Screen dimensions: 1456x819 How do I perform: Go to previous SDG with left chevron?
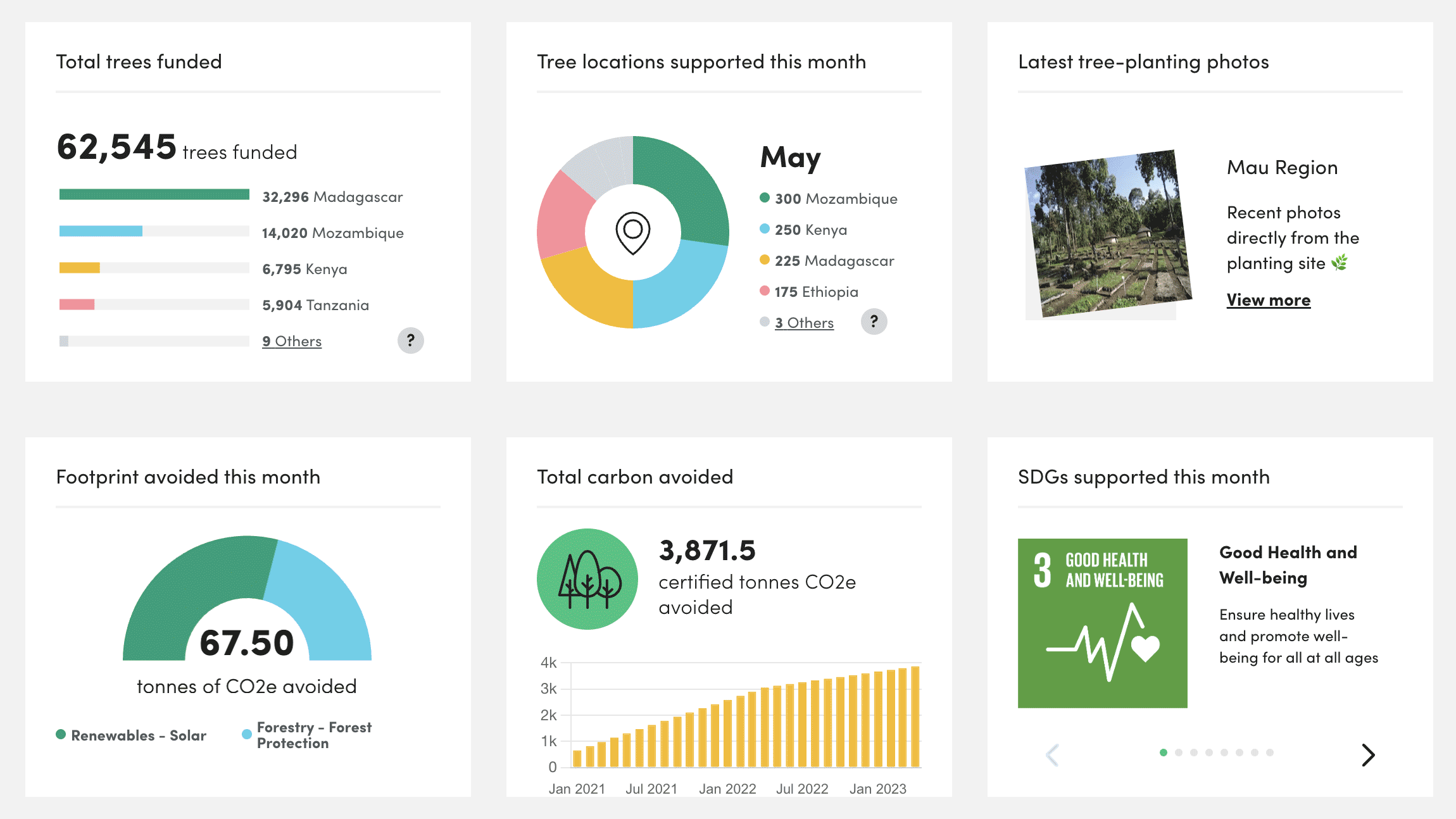pos(1052,754)
